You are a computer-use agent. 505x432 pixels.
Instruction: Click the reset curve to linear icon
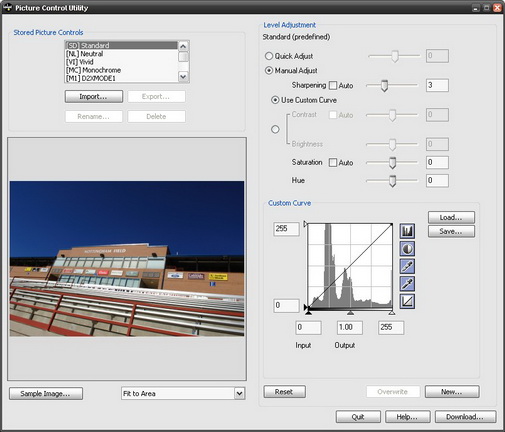407,302
